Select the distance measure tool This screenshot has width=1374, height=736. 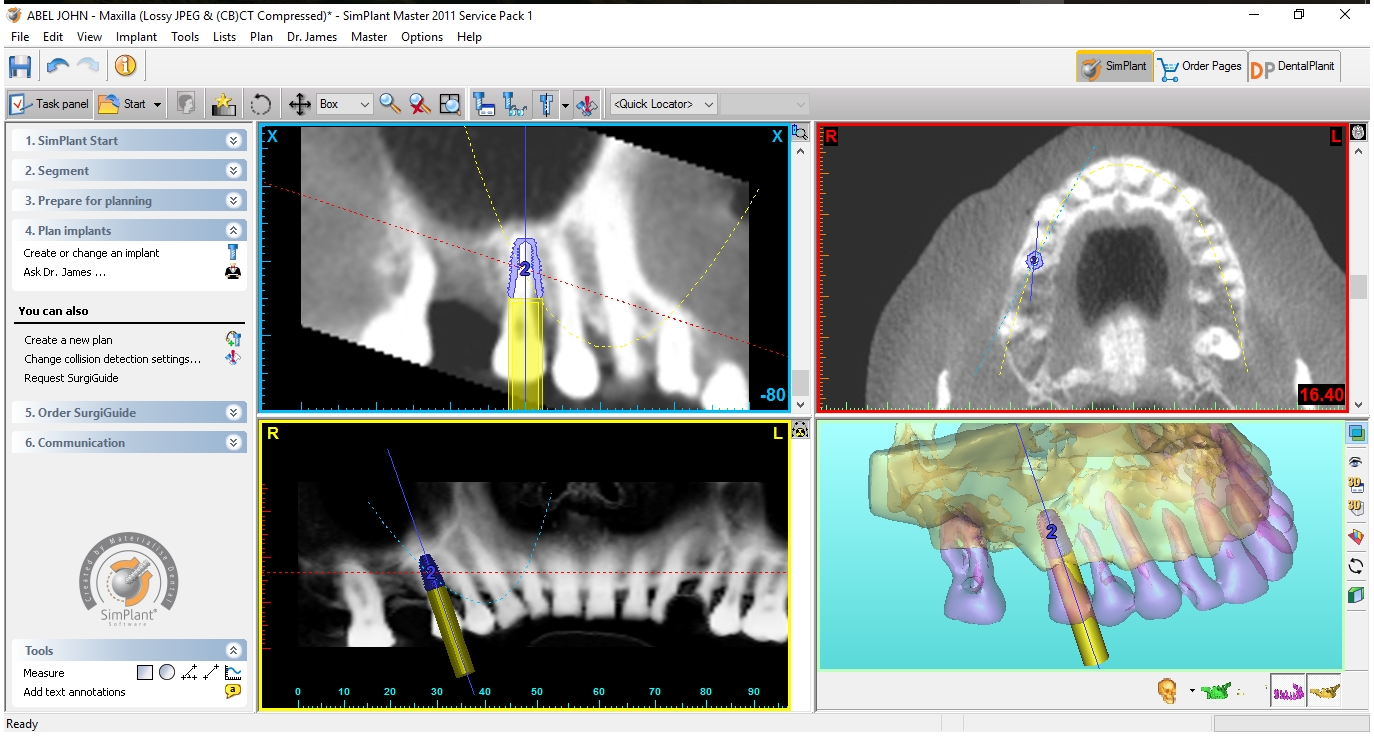tap(211, 673)
